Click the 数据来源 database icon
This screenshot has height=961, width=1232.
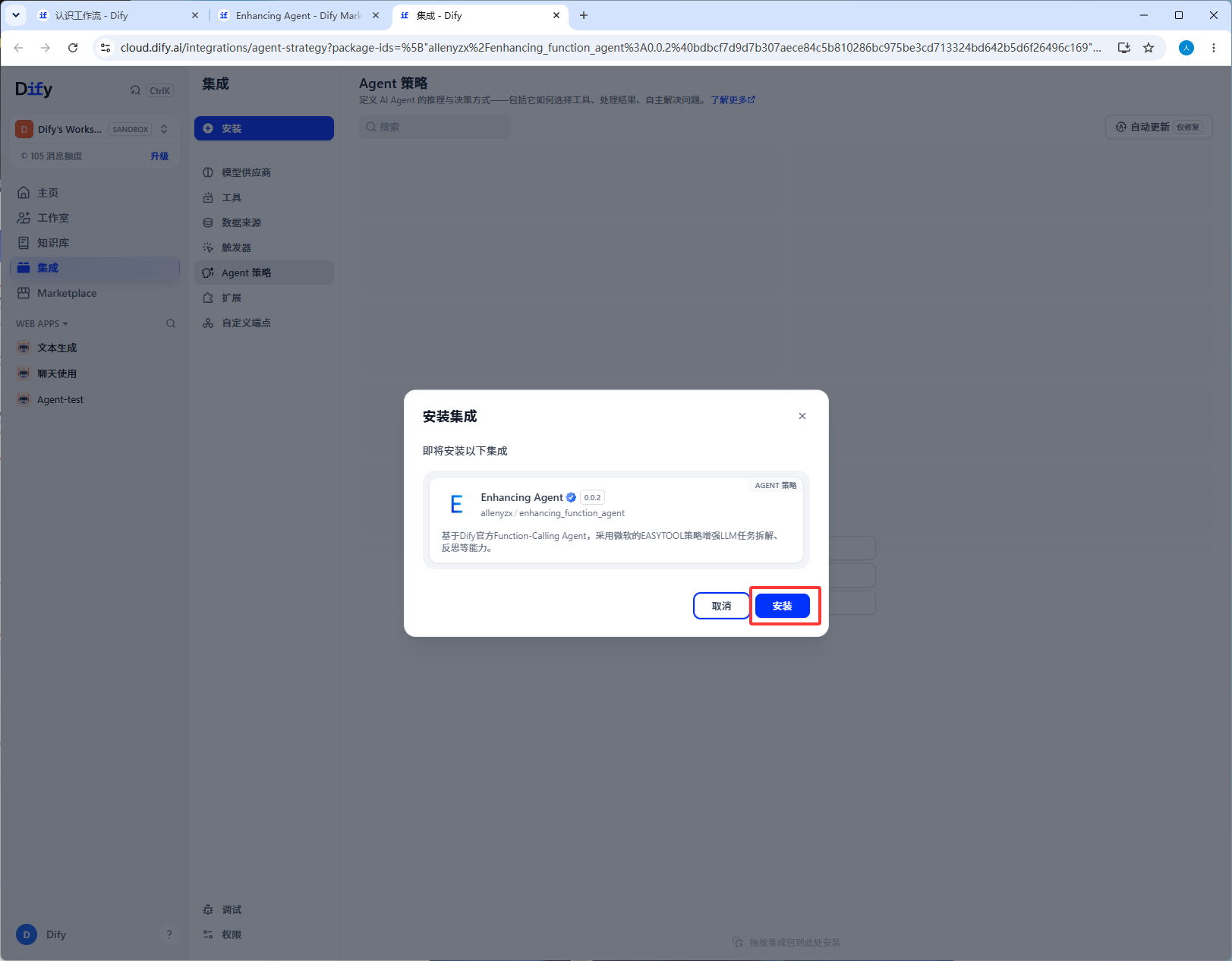[x=208, y=222]
